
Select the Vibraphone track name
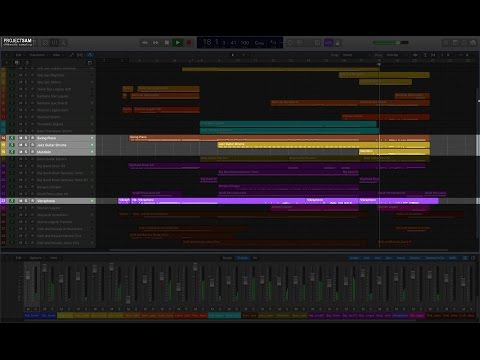(46, 201)
